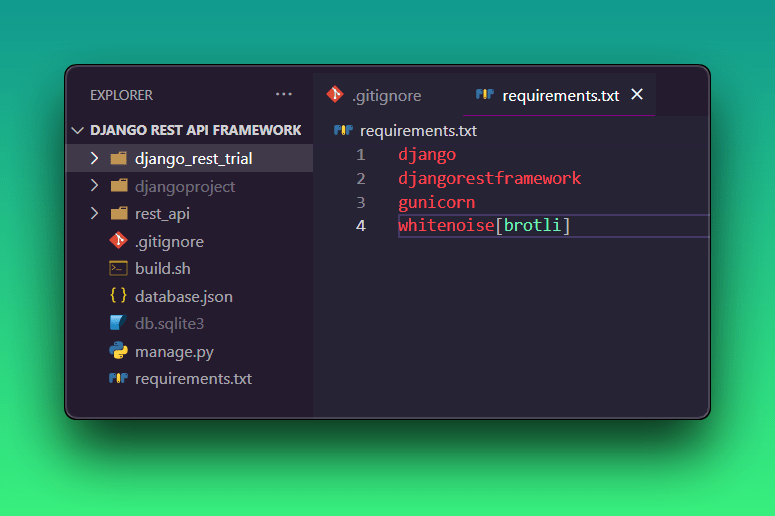Image resolution: width=775 pixels, height=516 pixels.
Task: Open build.sh file
Action: pyautogui.click(x=163, y=269)
